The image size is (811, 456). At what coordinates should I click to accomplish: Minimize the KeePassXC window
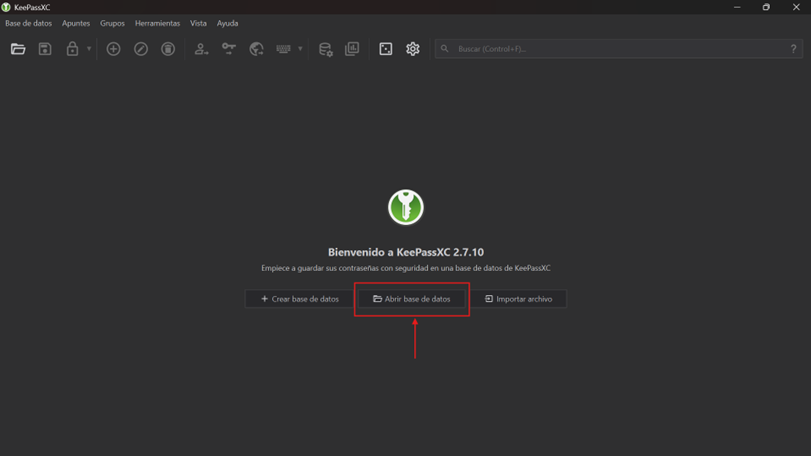[x=737, y=7]
